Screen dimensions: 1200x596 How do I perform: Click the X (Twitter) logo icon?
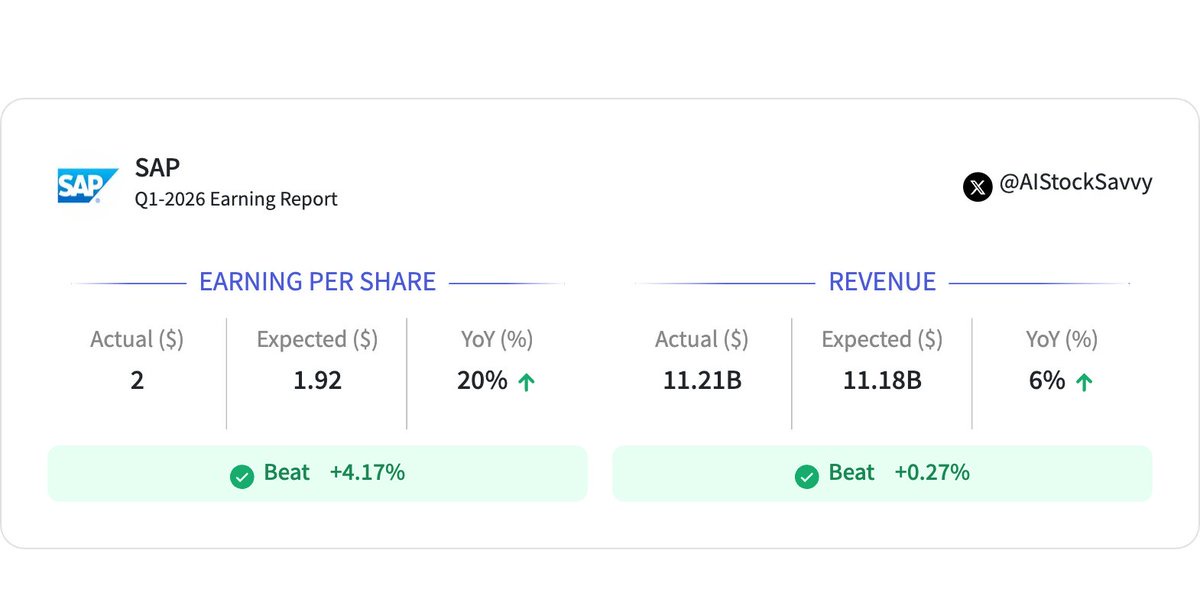977,186
